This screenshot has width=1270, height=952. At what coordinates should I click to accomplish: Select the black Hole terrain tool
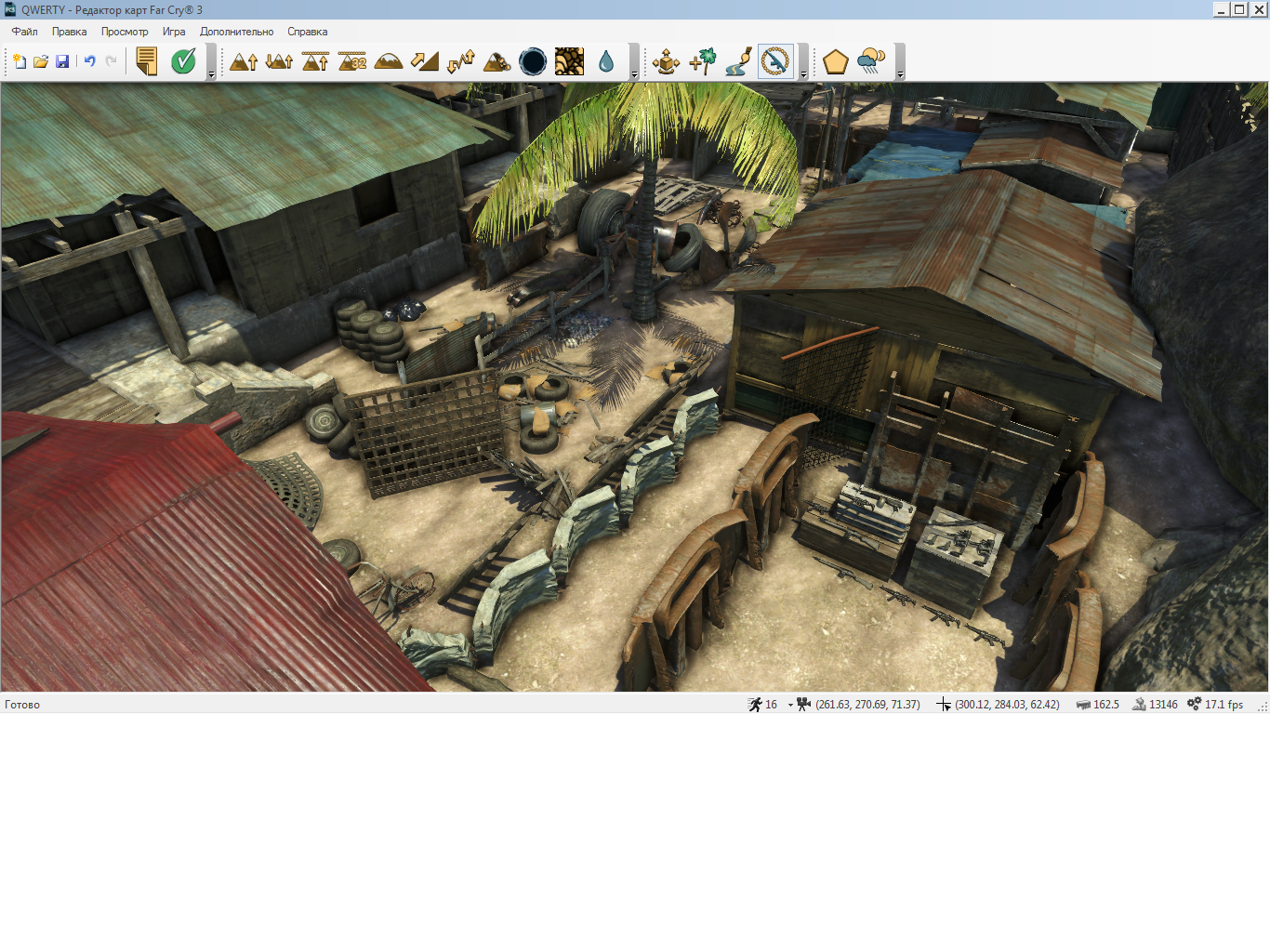click(x=533, y=61)
